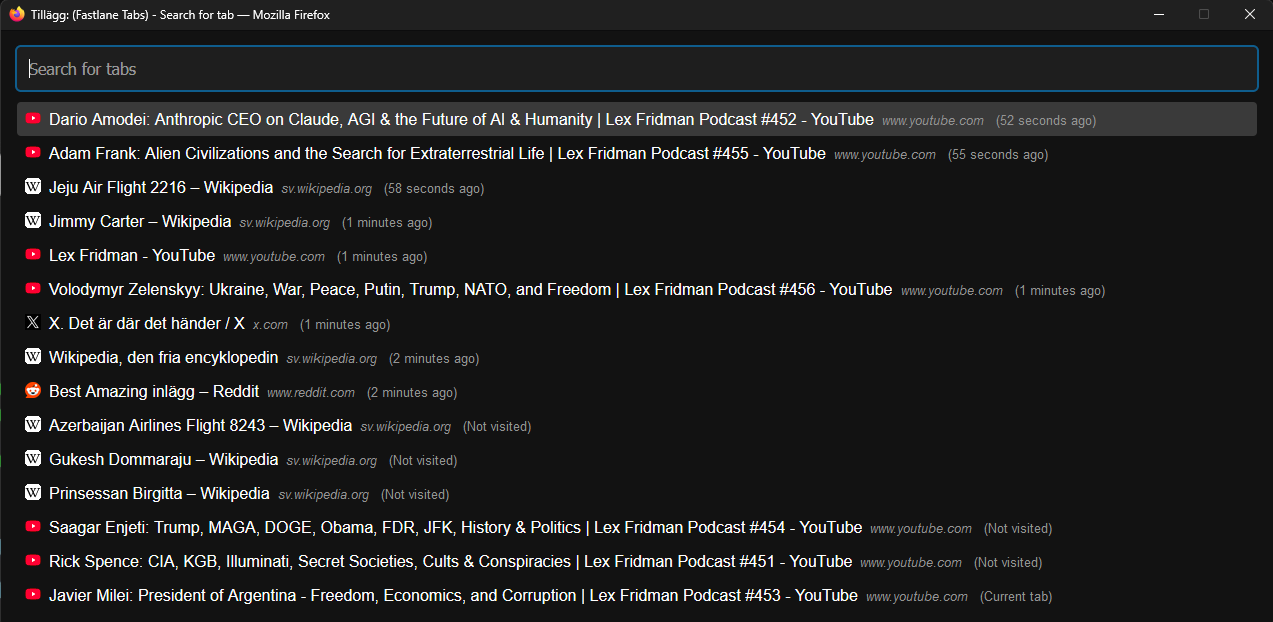Click Wikipedia favicon beside Prinsessan Birgitta

point(33,493)
